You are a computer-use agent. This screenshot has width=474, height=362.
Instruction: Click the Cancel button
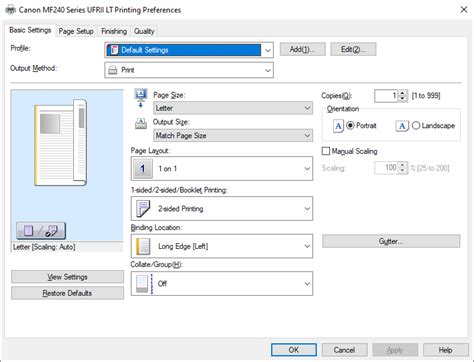click(x=344, y=350)
